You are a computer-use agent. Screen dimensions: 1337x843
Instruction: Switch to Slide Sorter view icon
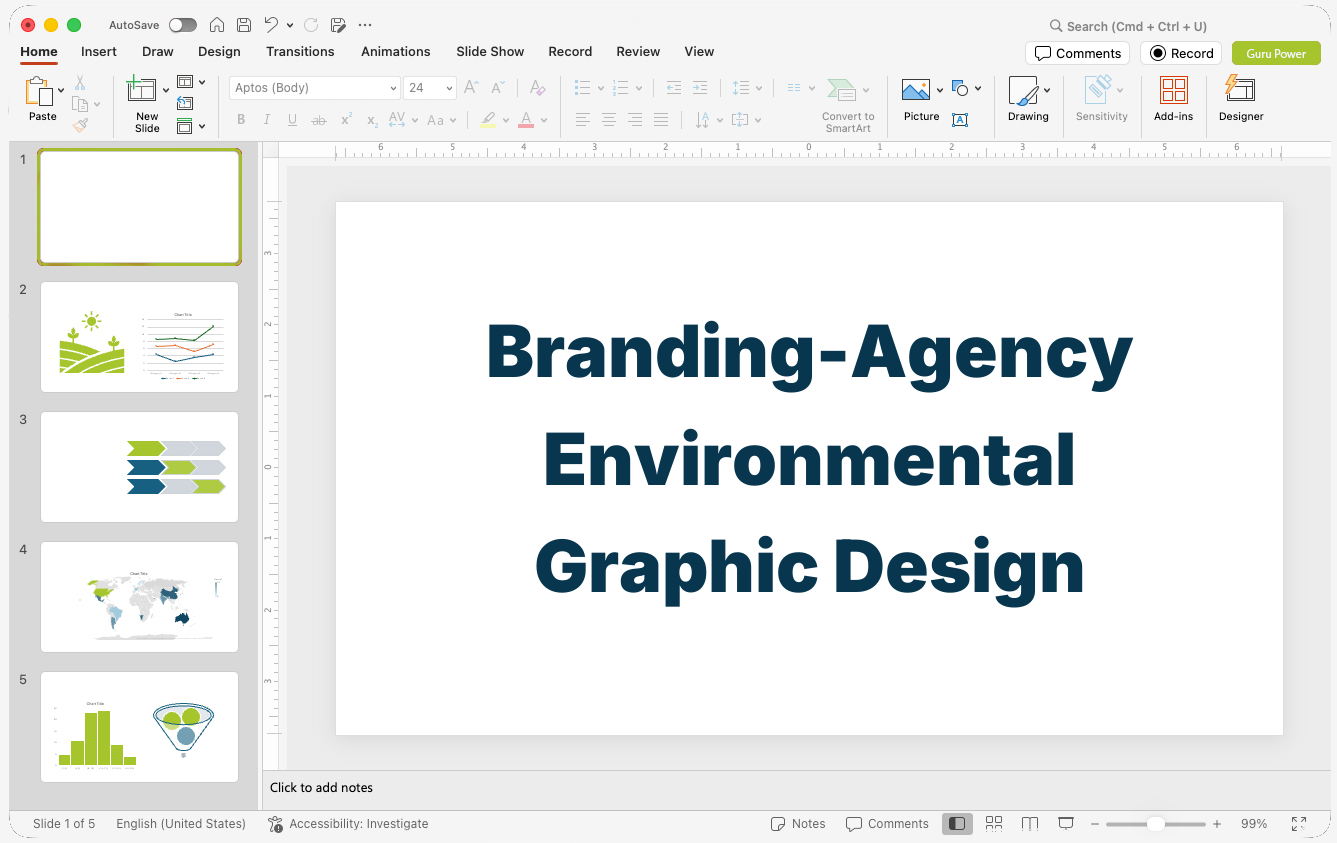pos(994,824)
